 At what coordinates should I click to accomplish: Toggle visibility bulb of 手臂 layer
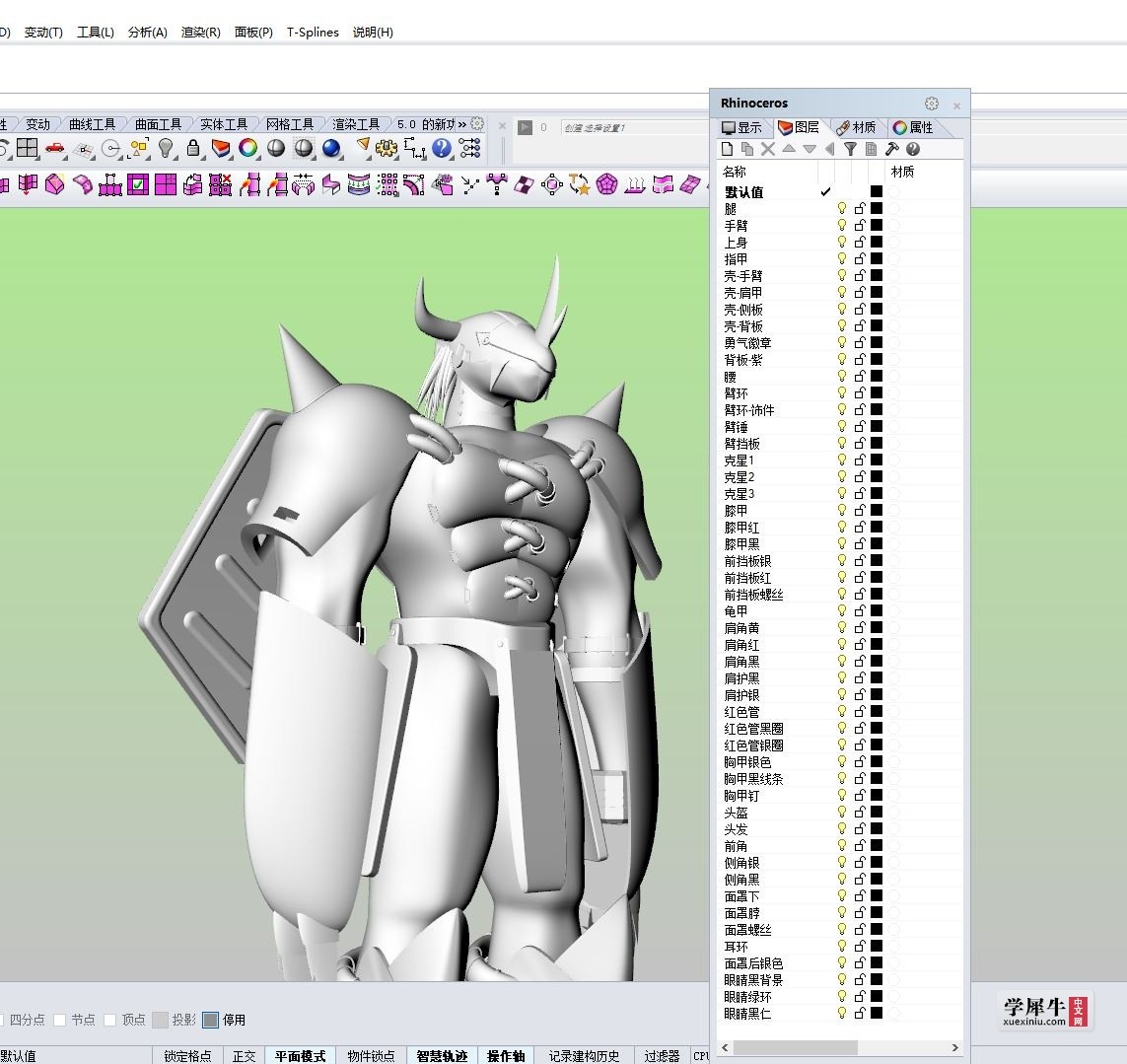click(x=842, y=225)
